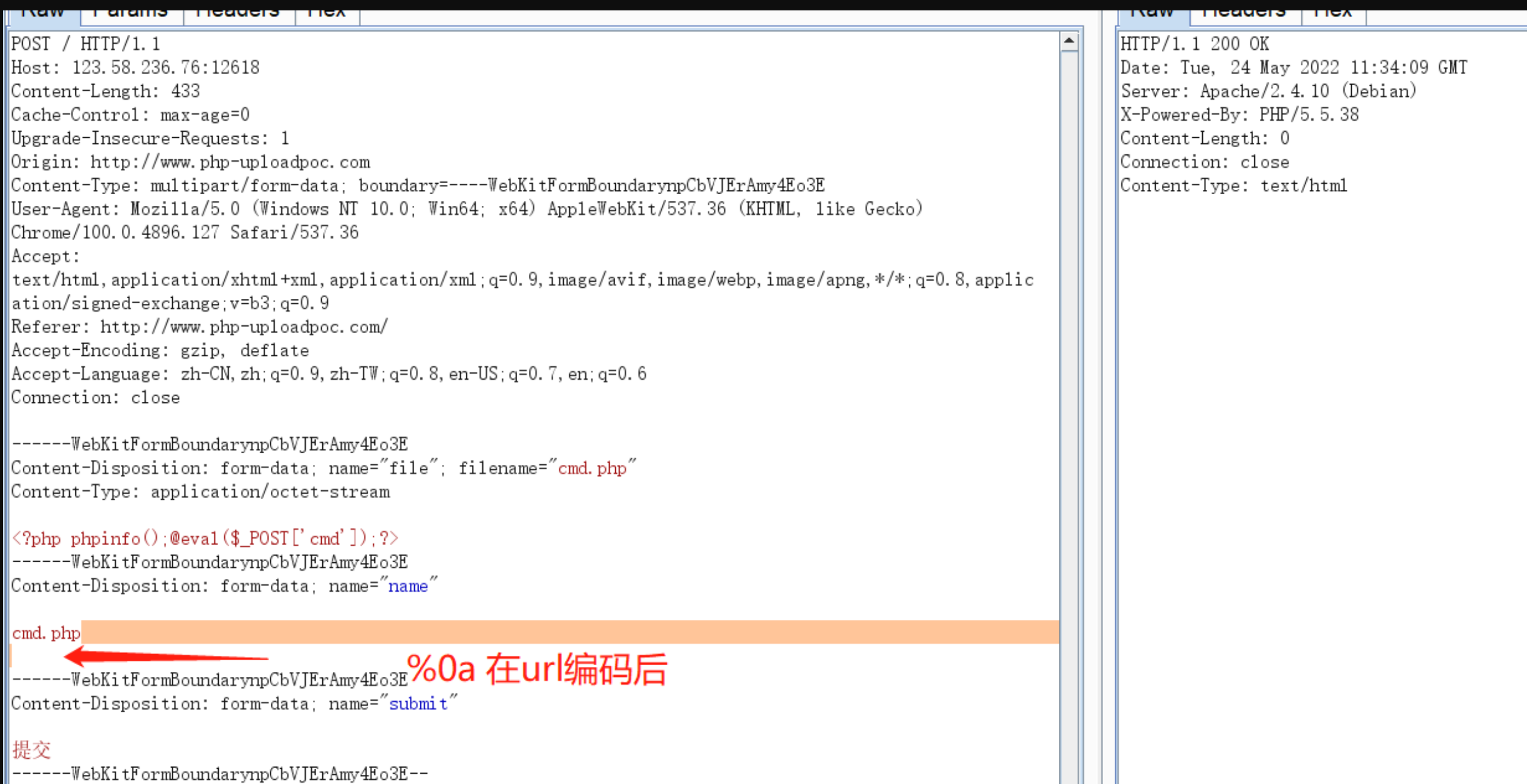Click the text/html Accept value line

523,280
